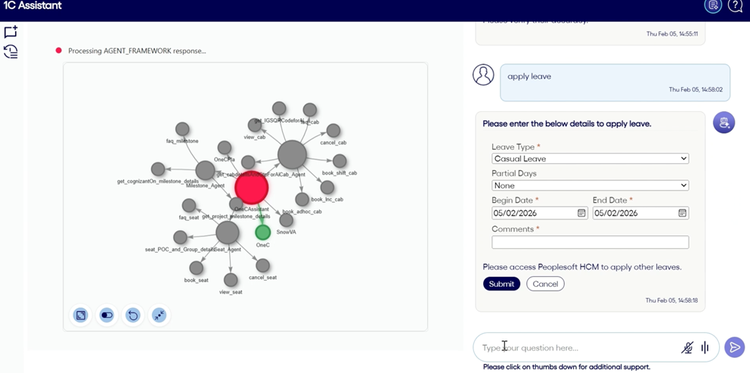Mute the microphone icon in chat box
The height and width of the screenshot is (373, 750).
[687, 348]
